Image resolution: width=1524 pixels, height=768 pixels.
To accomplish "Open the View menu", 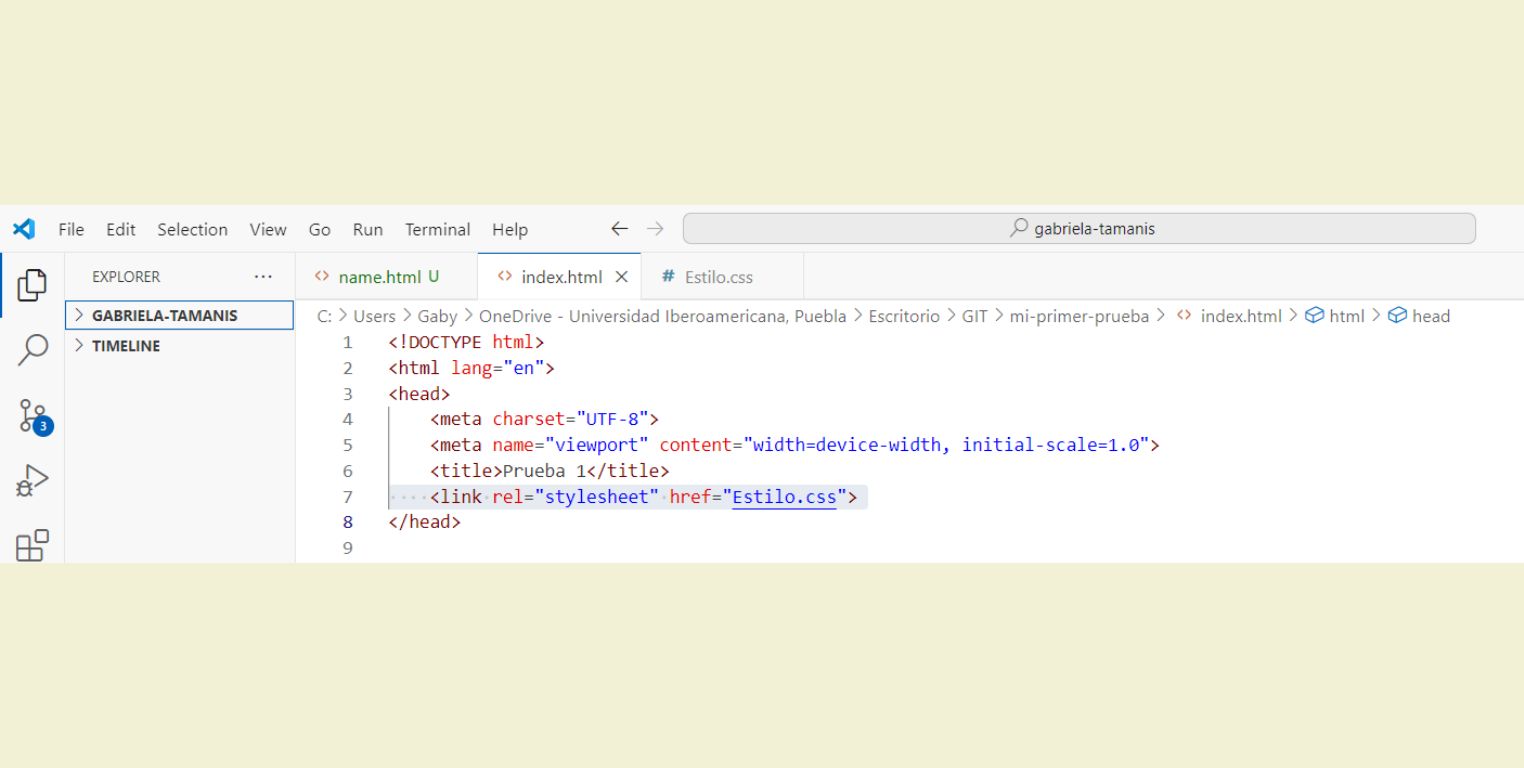I will (x=268, y=229).
